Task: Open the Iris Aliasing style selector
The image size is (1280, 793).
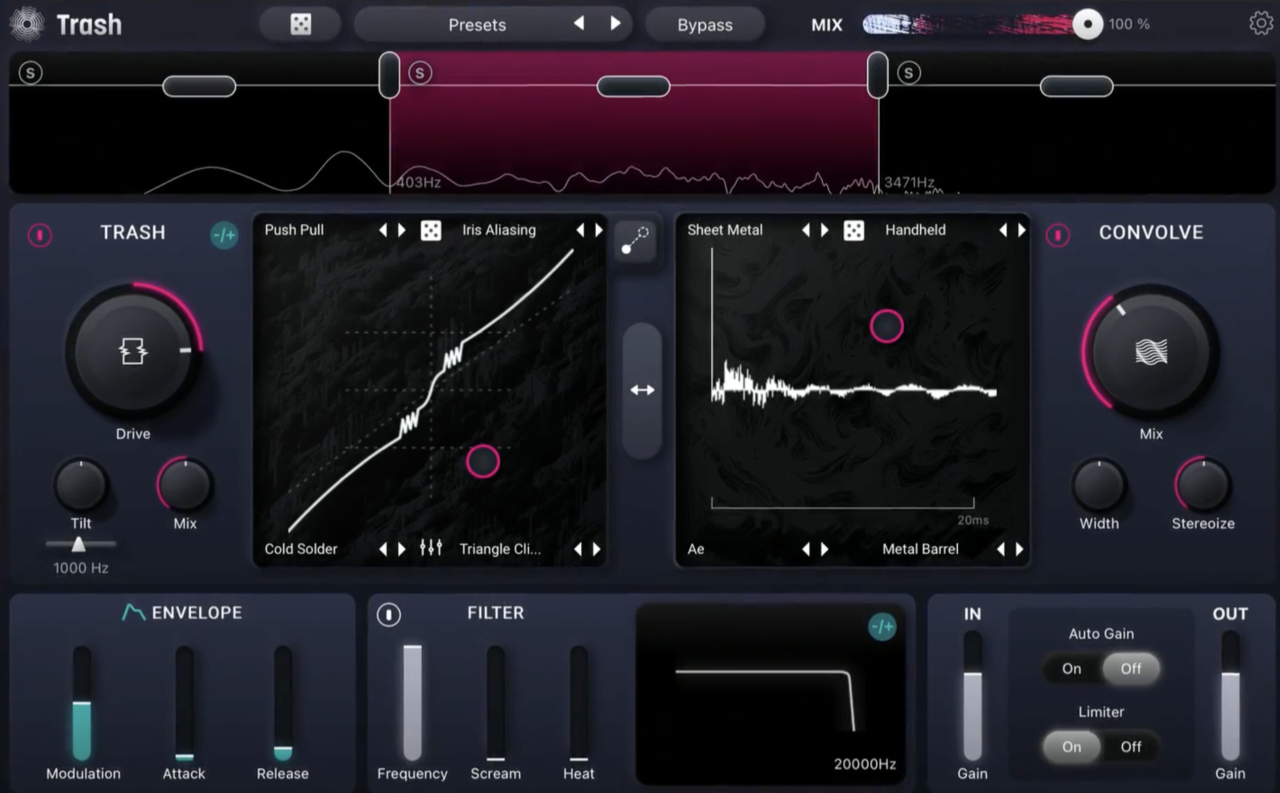Action: point(499,230)
